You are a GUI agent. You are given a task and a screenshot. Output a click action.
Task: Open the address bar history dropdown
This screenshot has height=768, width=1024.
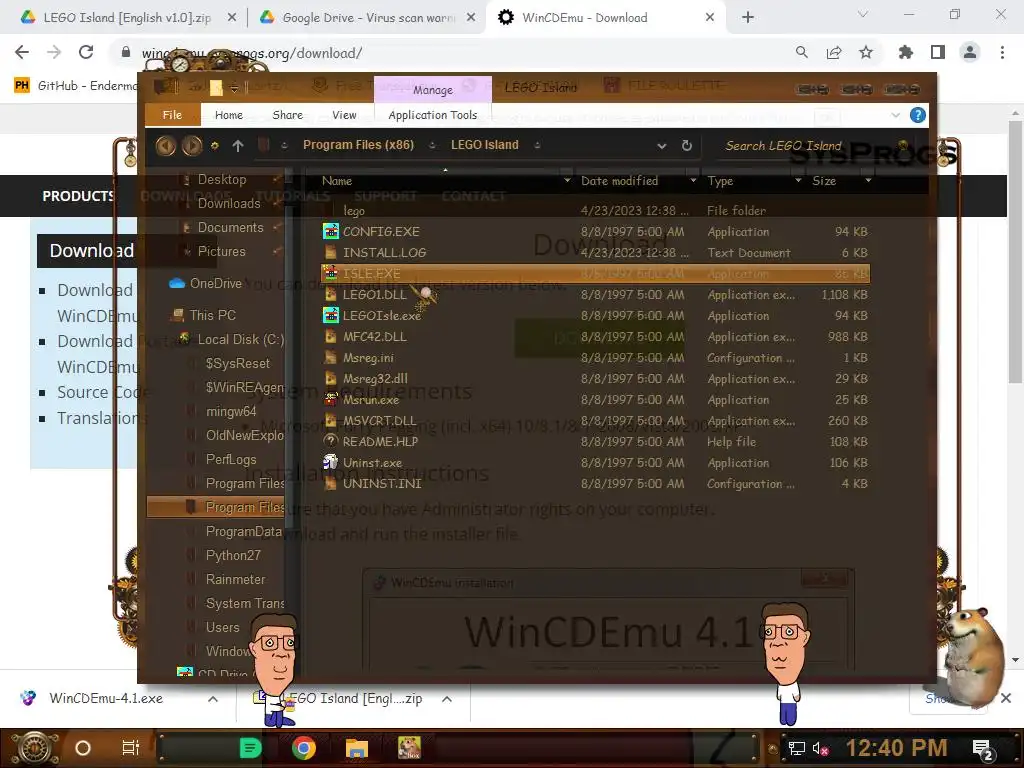[662, 146]
